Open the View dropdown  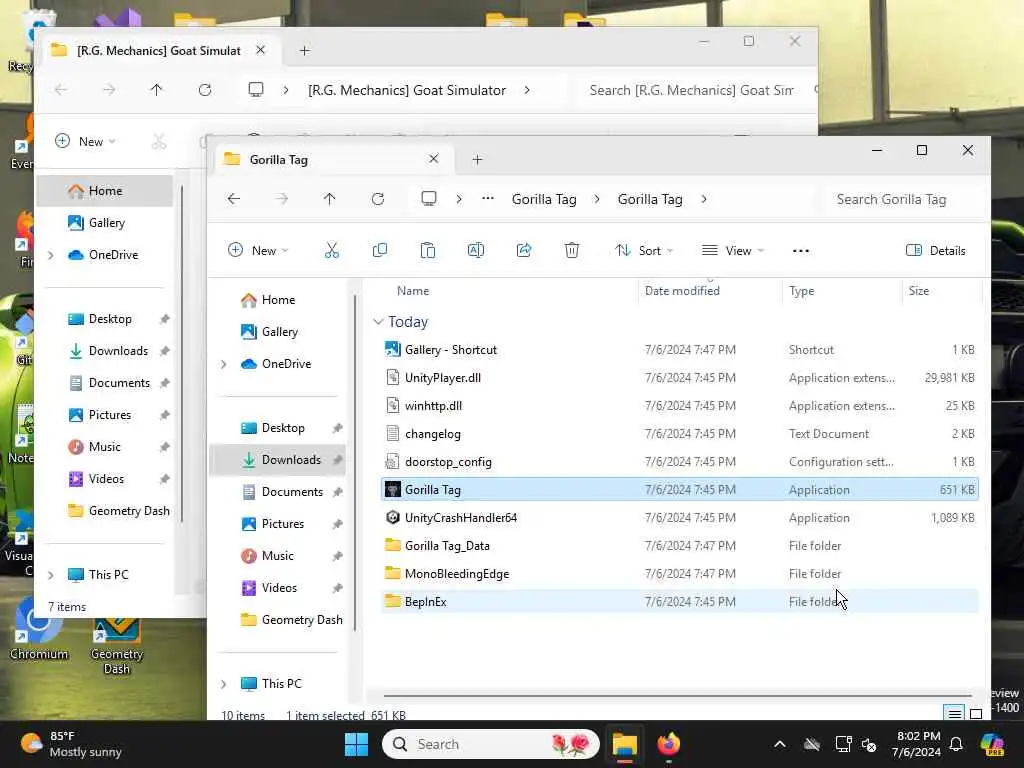point(733,251)
